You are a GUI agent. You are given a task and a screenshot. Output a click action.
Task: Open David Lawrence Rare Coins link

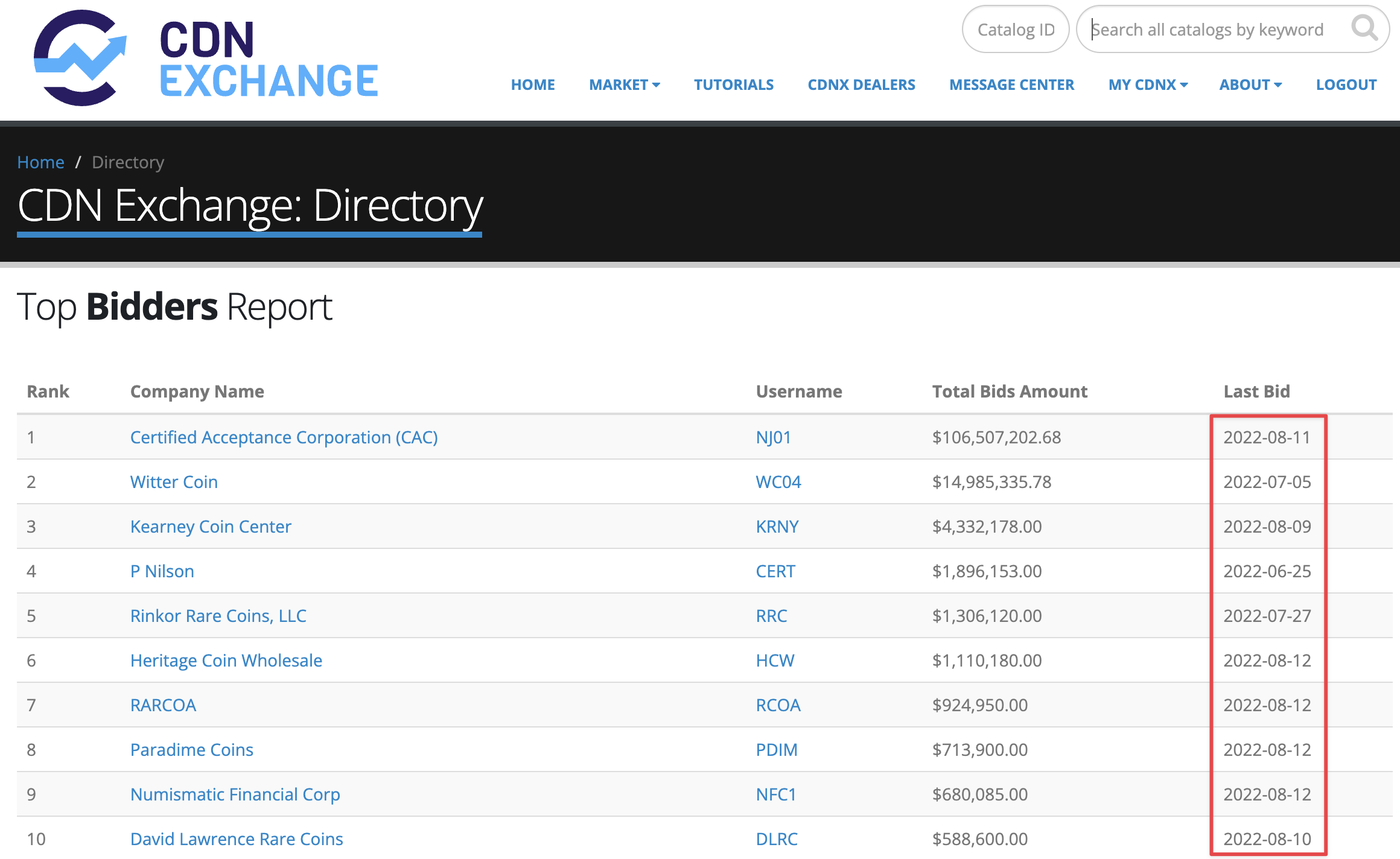tap(237, 839)
